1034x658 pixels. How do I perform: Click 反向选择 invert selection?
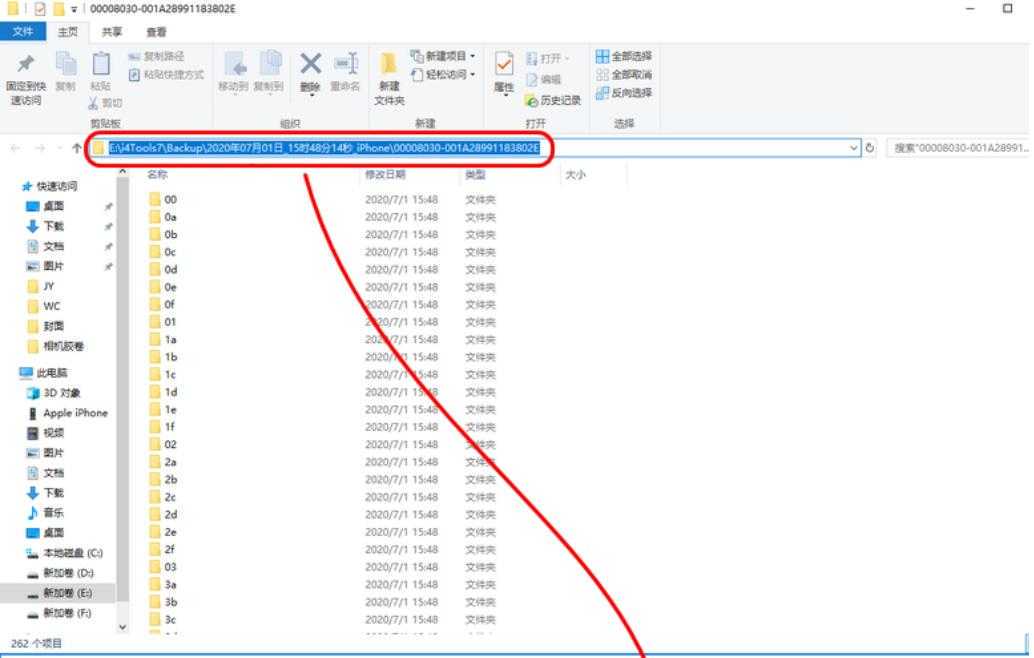(x=624, y=93)
